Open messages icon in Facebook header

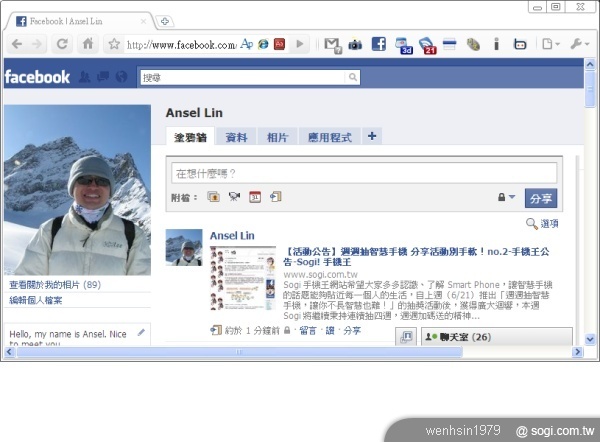(103, 77)
